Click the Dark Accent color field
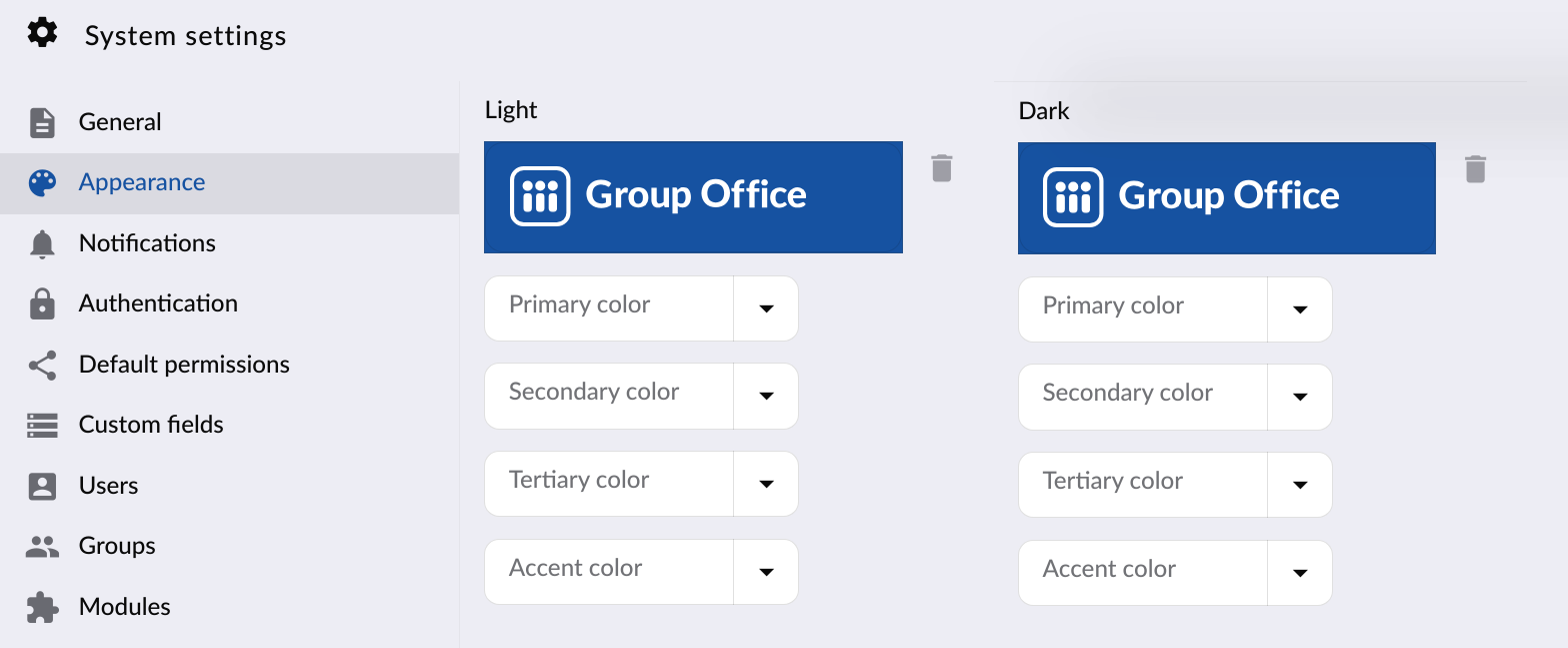The image size is (1568, 648). click(1143, 573)
